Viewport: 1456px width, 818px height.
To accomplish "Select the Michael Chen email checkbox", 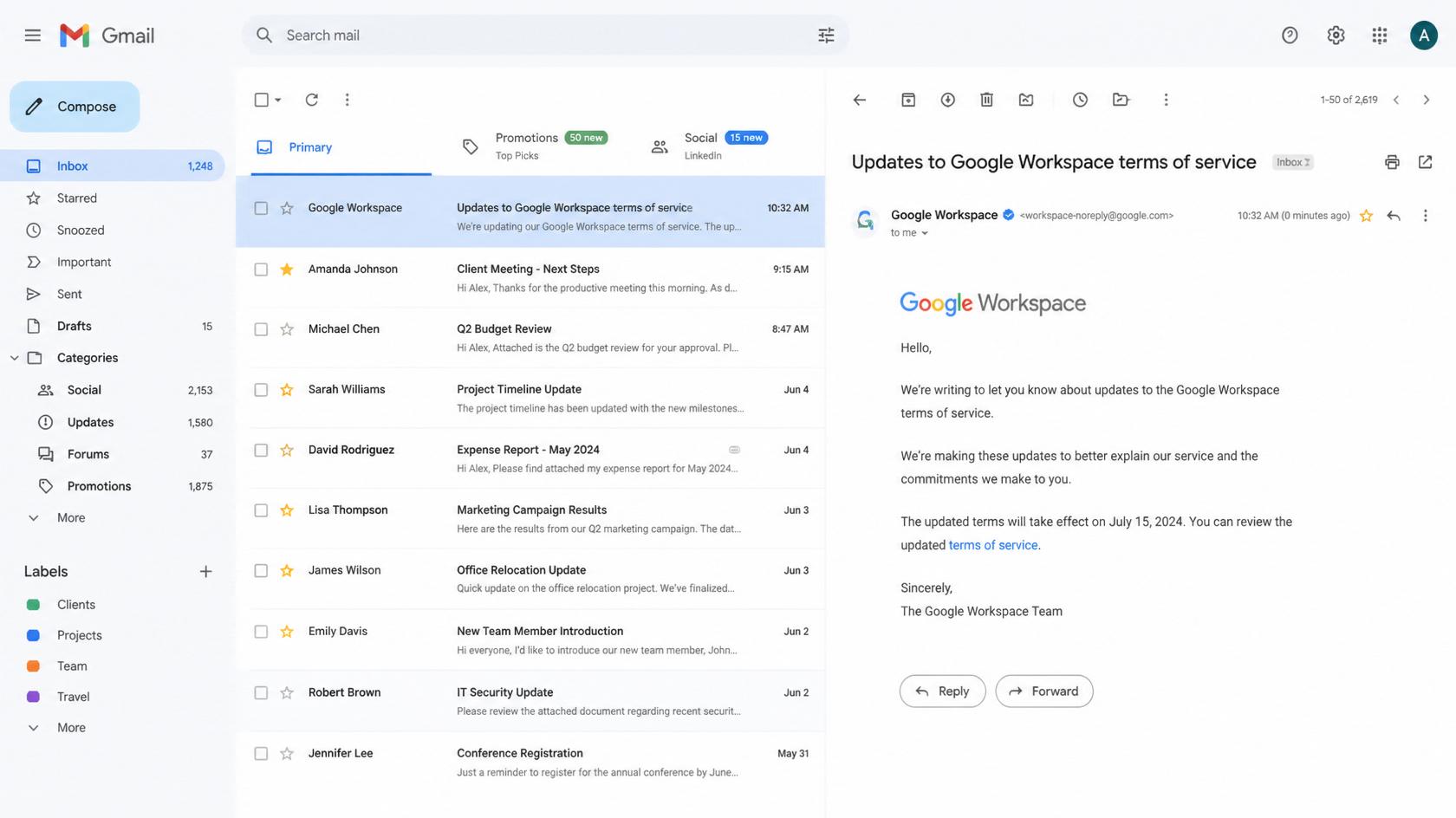I will (261, 329).
